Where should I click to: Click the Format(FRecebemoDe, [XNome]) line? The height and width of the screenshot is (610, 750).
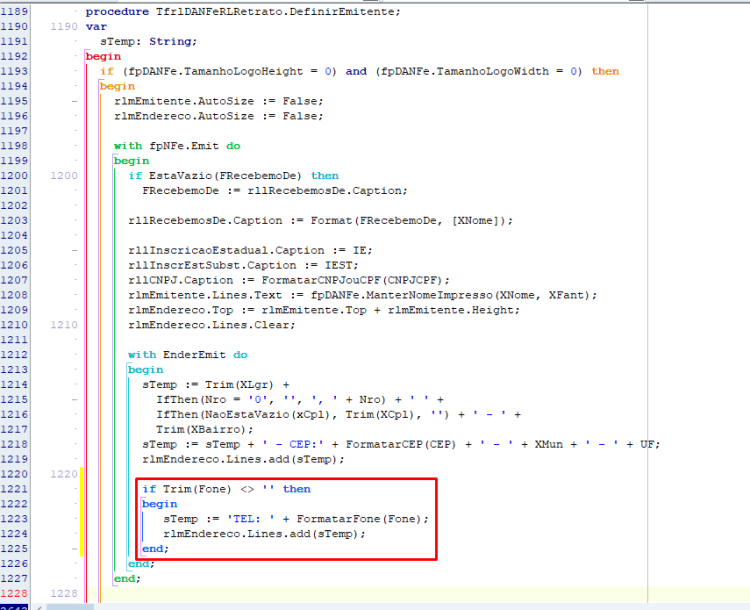click(x=320, y=221)
